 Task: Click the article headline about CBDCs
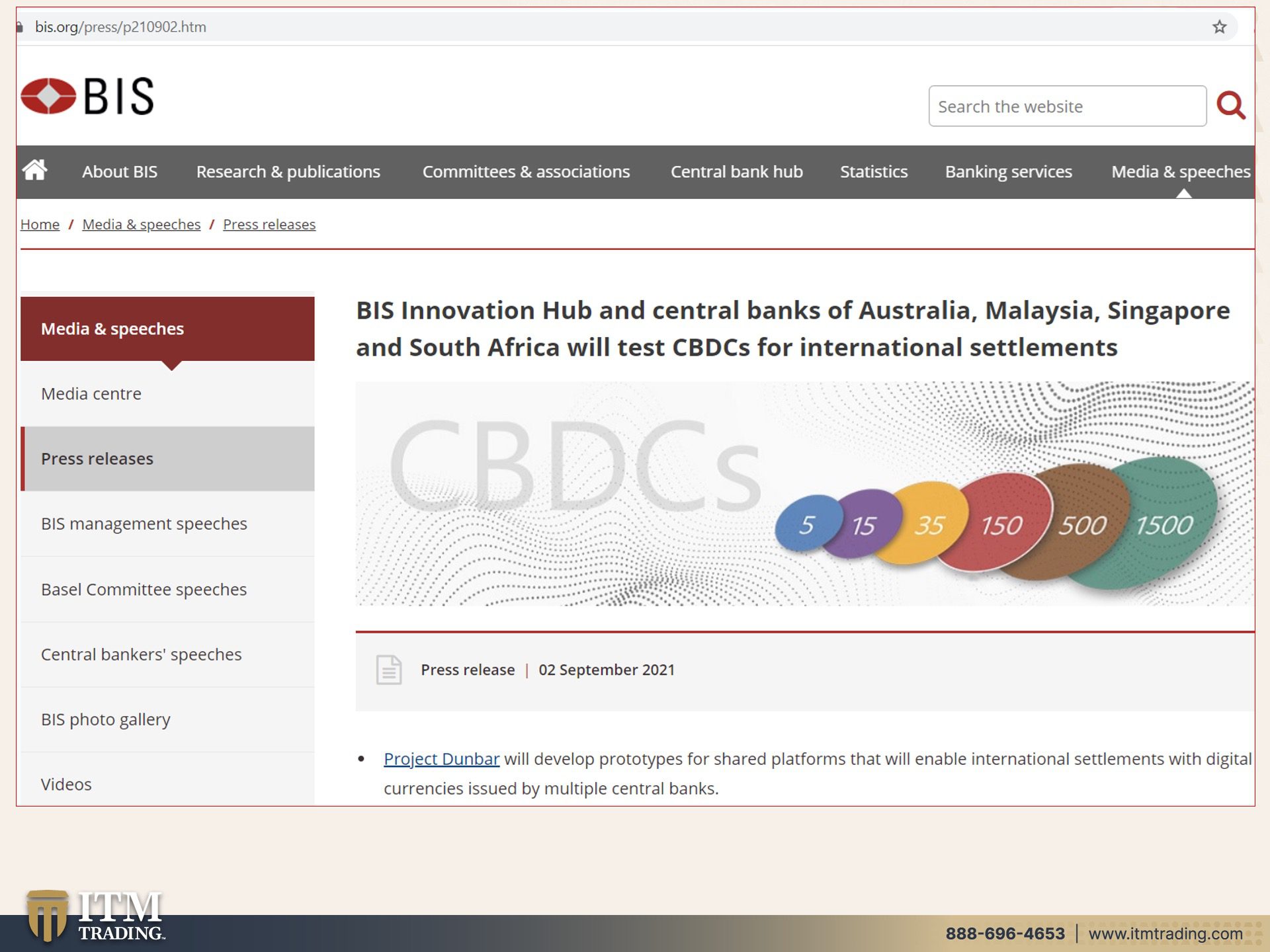792,329
